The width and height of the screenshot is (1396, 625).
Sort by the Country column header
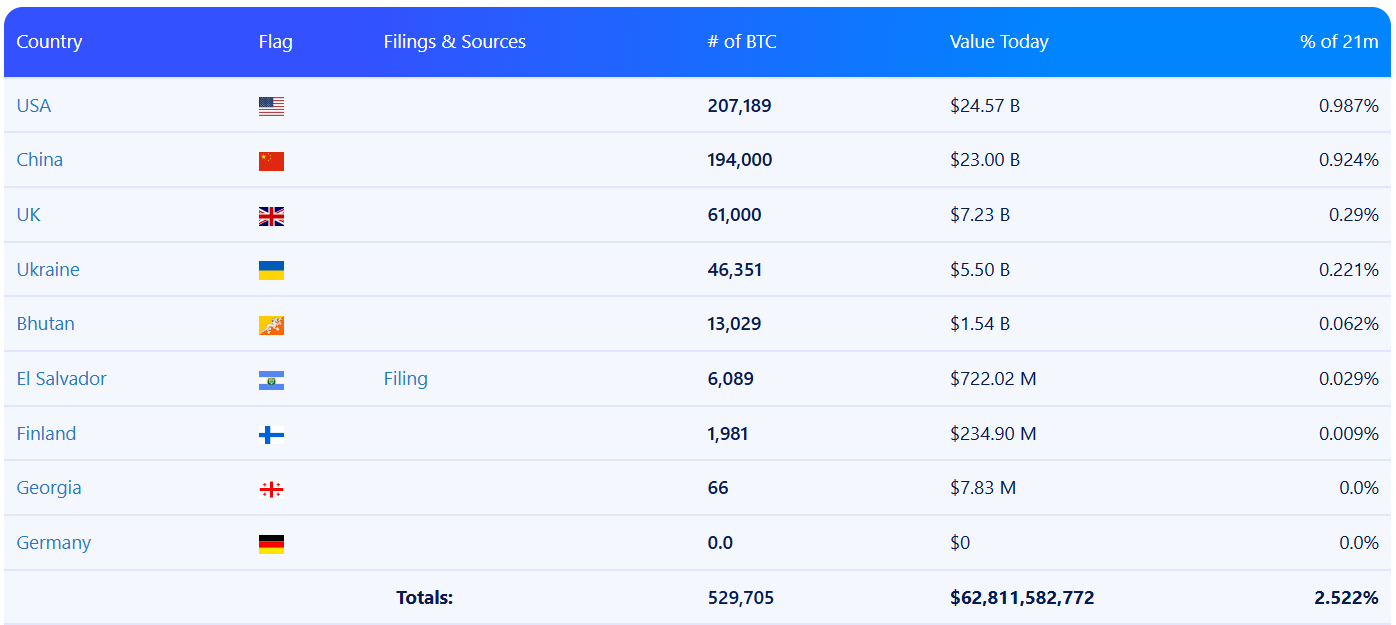[x=49, y=42]
